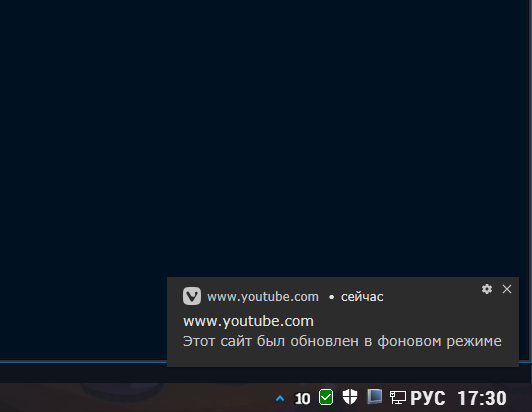Screen dimensions: 532x412
Task: Click the dot separator before "сейчас"
Action: pos(331,297)
